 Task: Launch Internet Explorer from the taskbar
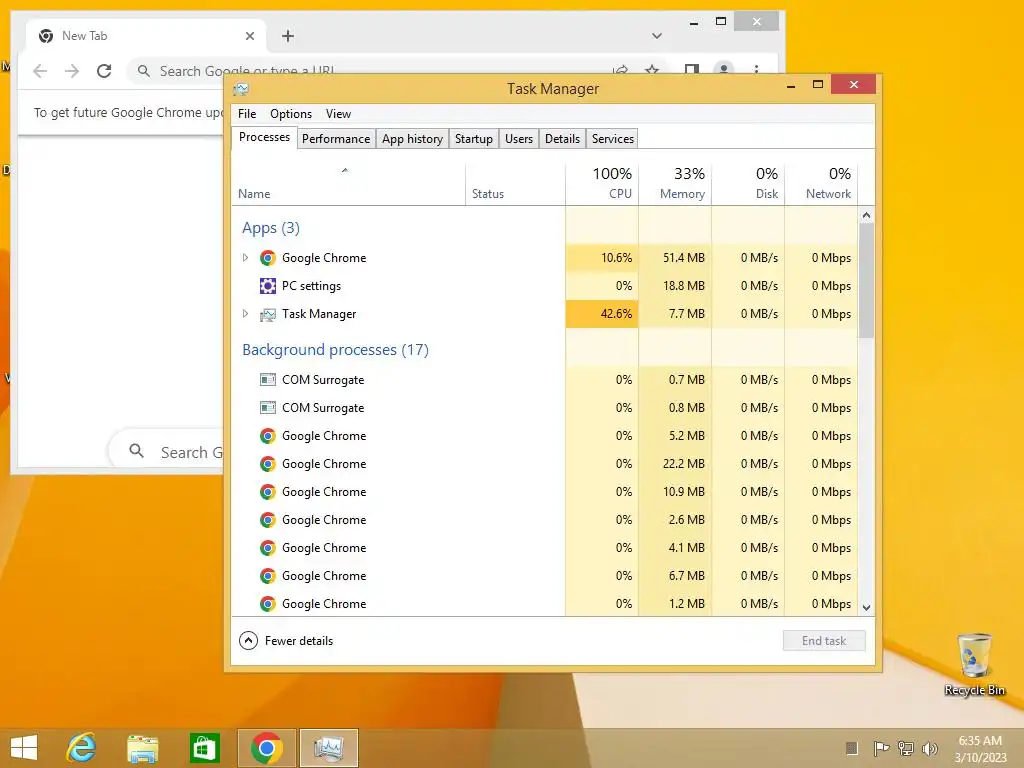pos(82,748)
